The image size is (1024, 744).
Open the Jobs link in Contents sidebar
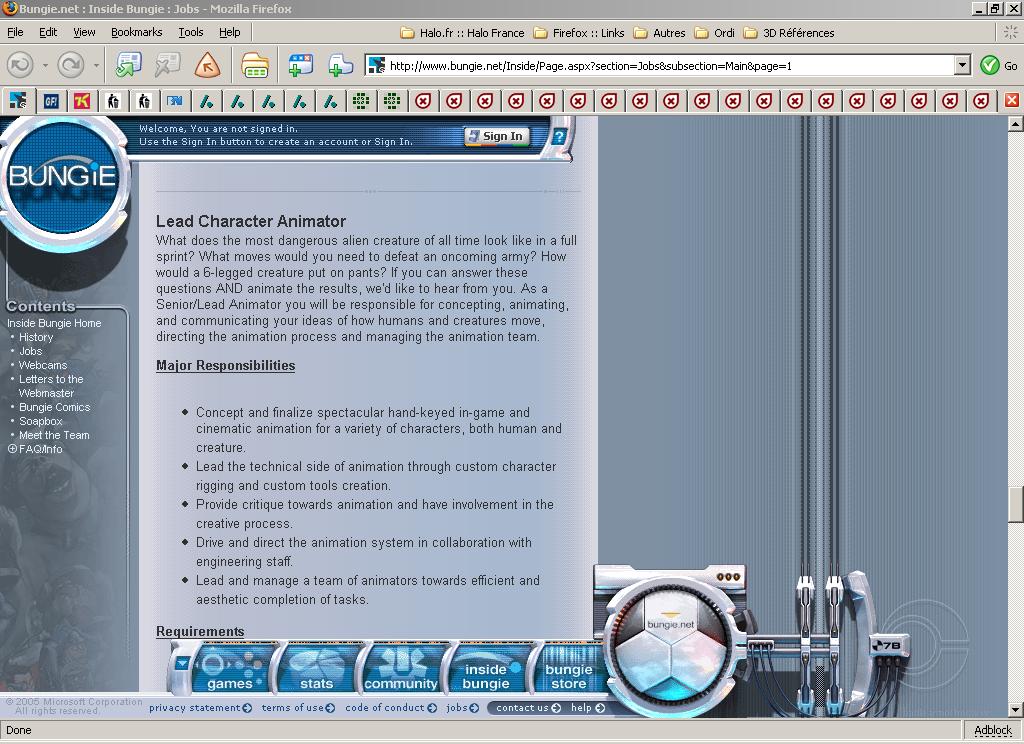[31, 351]
